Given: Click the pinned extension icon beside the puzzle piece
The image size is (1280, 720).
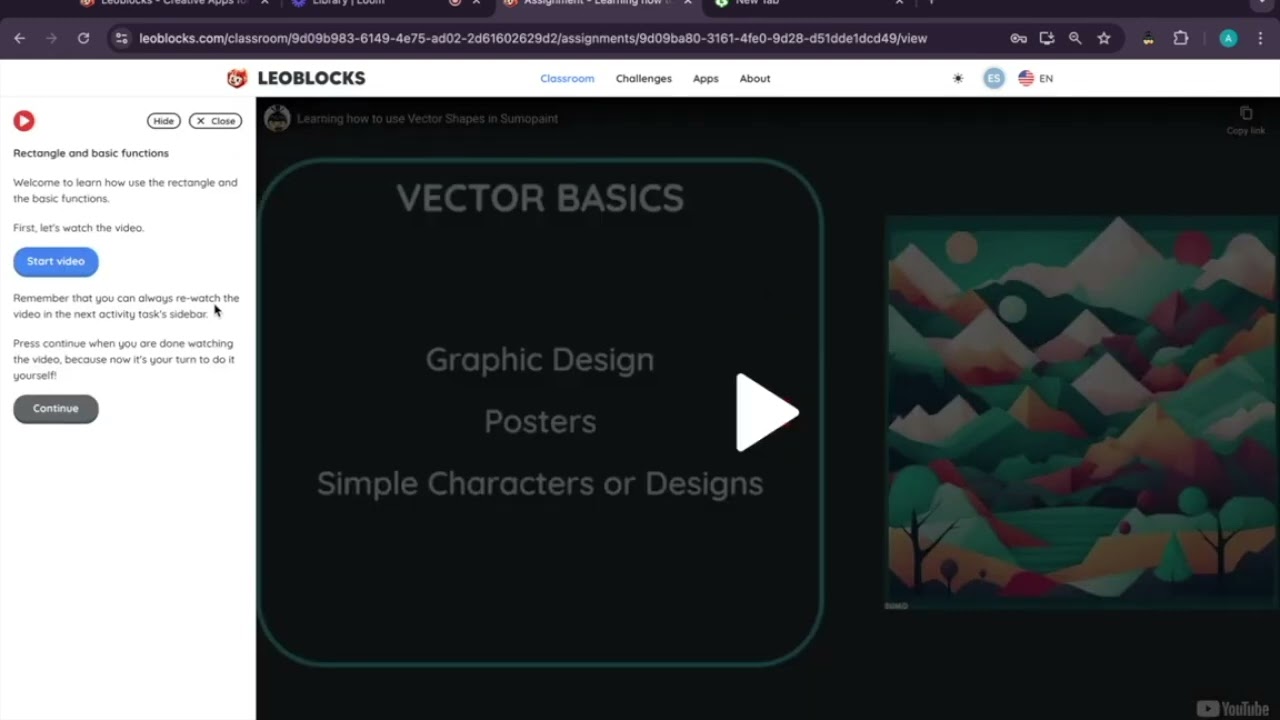Looking at the screenshot, I should 1148,38.
